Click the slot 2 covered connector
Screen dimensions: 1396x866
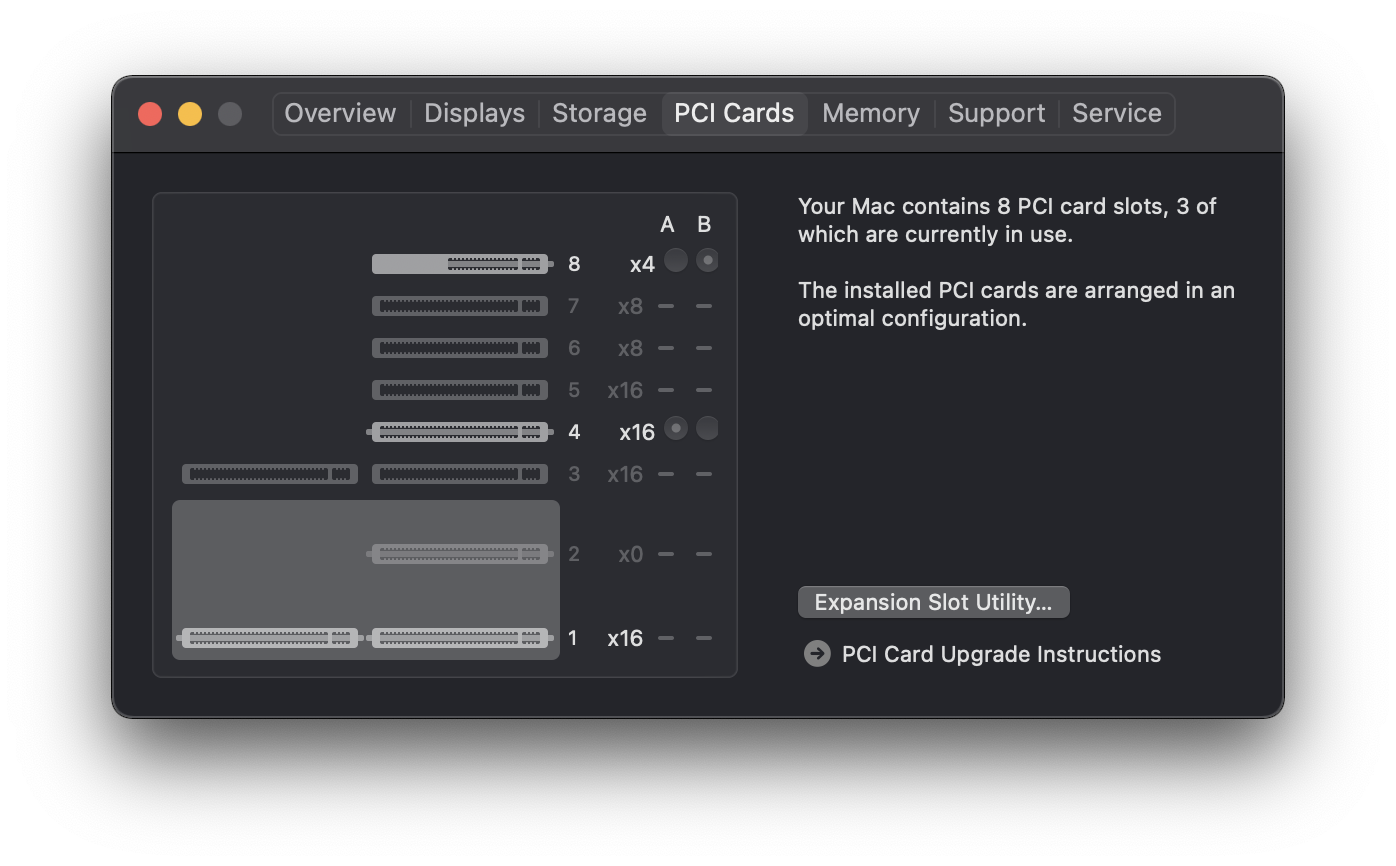[x=460, y=554]
